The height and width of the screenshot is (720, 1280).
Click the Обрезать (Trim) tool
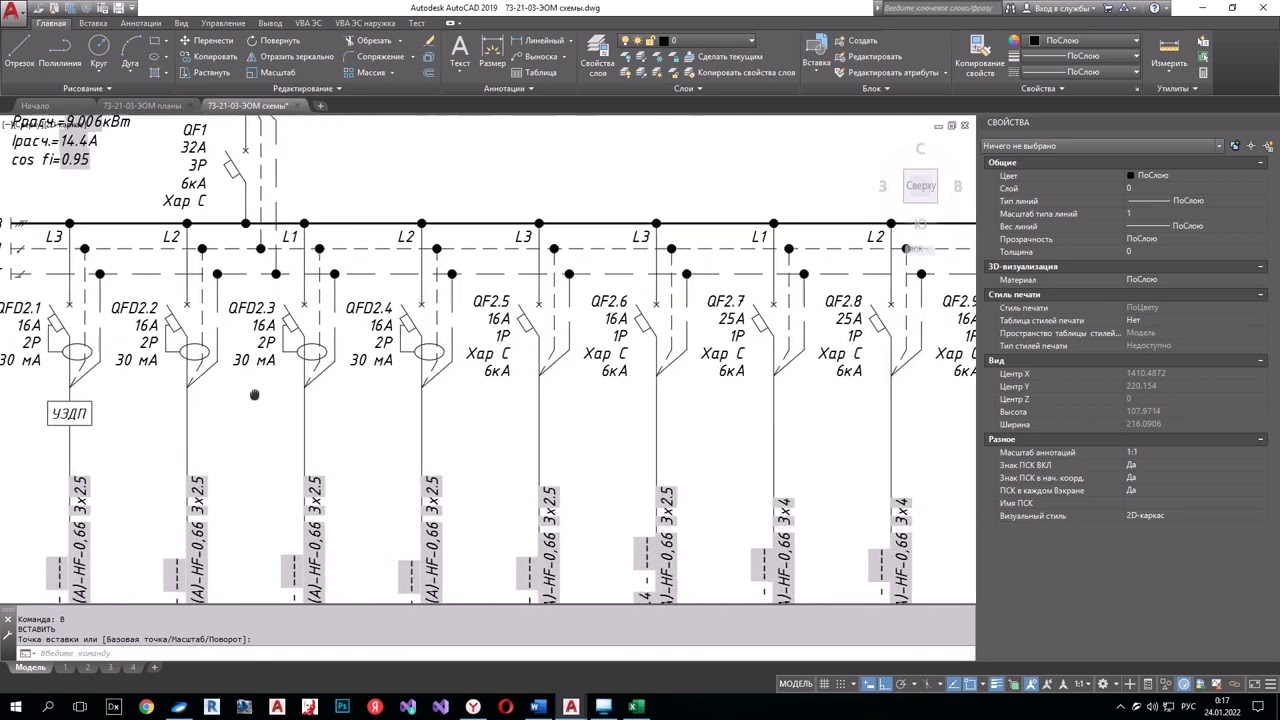(x=366, y=41)
